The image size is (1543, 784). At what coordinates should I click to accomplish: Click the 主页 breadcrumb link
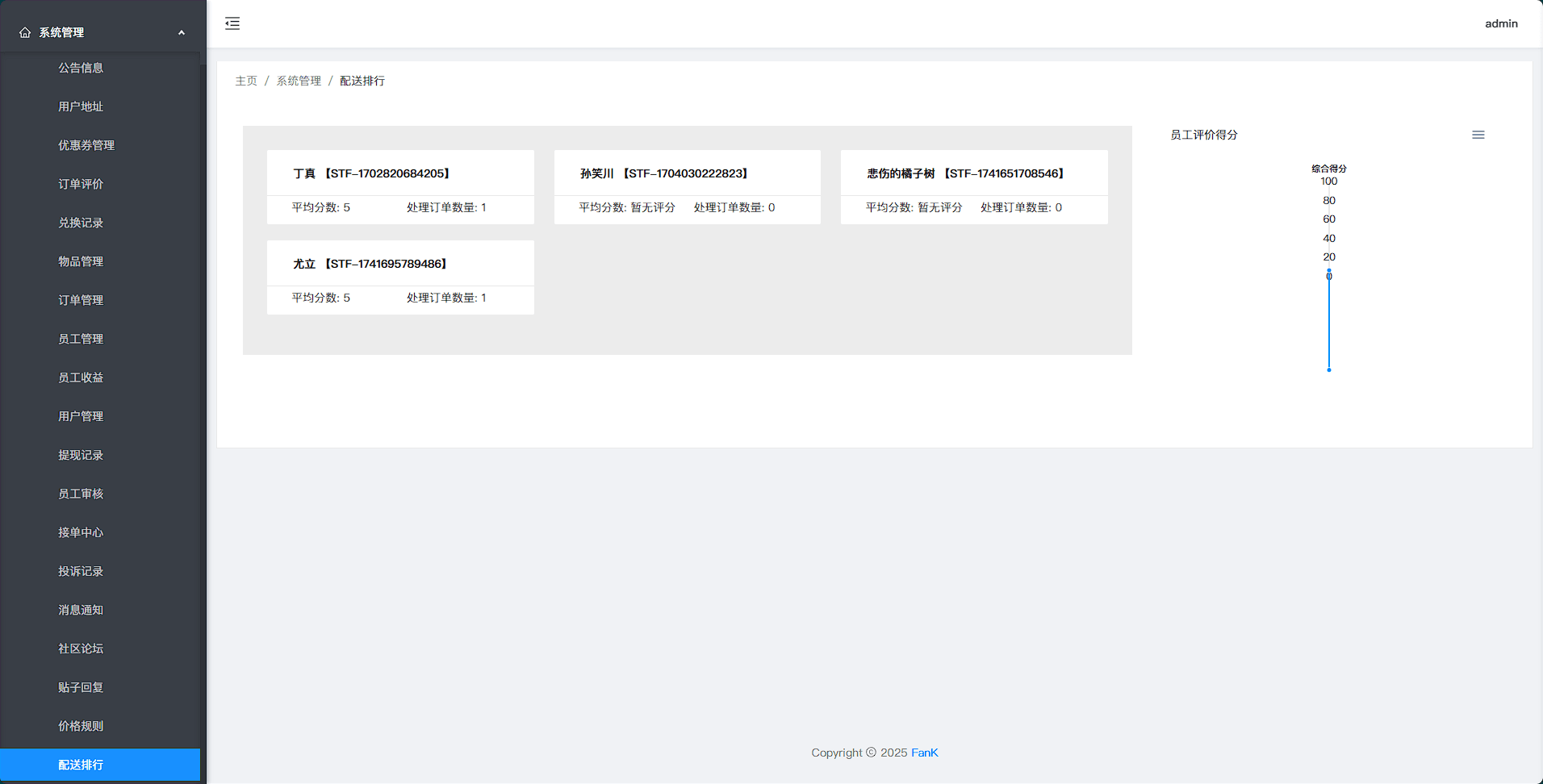click(246, 81)
